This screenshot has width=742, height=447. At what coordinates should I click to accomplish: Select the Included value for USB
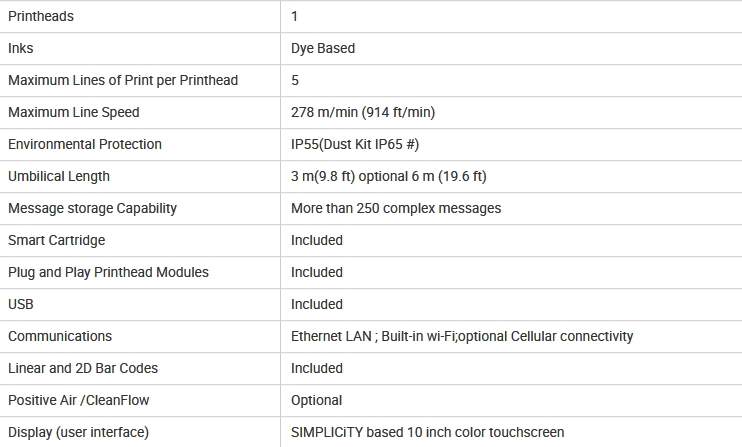point(317,304)
